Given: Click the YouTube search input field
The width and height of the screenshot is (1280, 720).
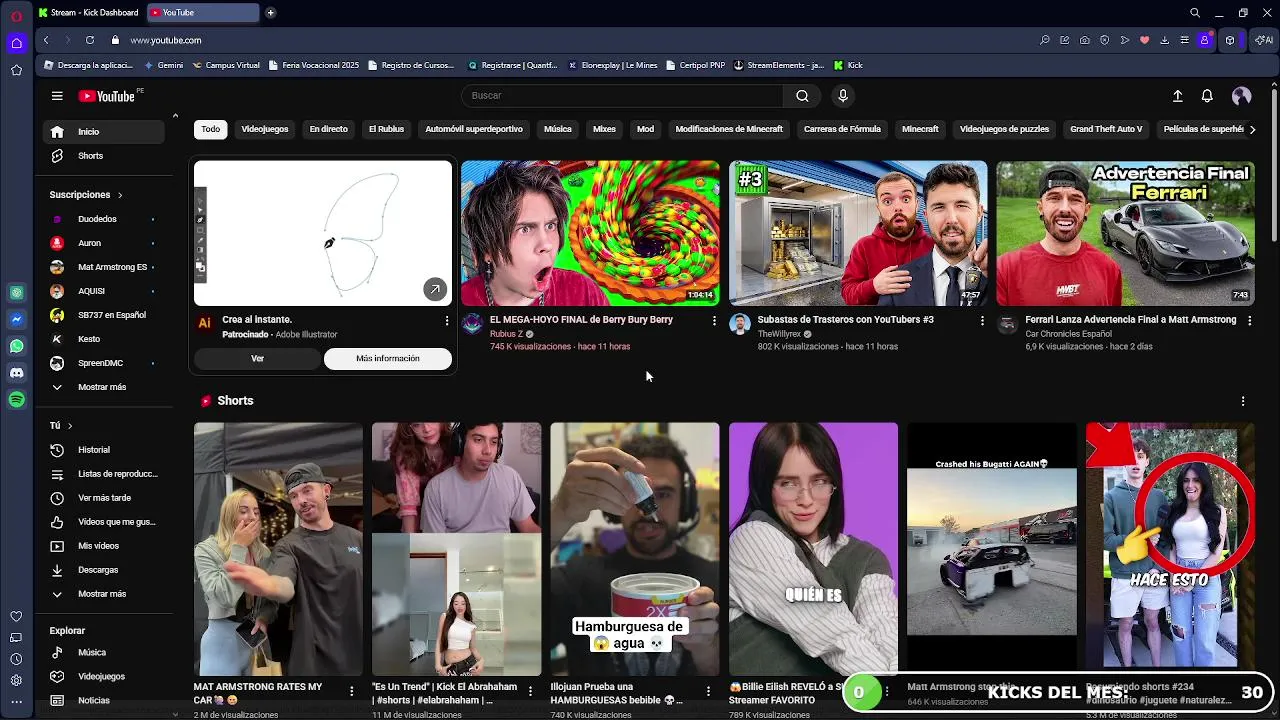Looking at the screenshot, I should 622,96.
